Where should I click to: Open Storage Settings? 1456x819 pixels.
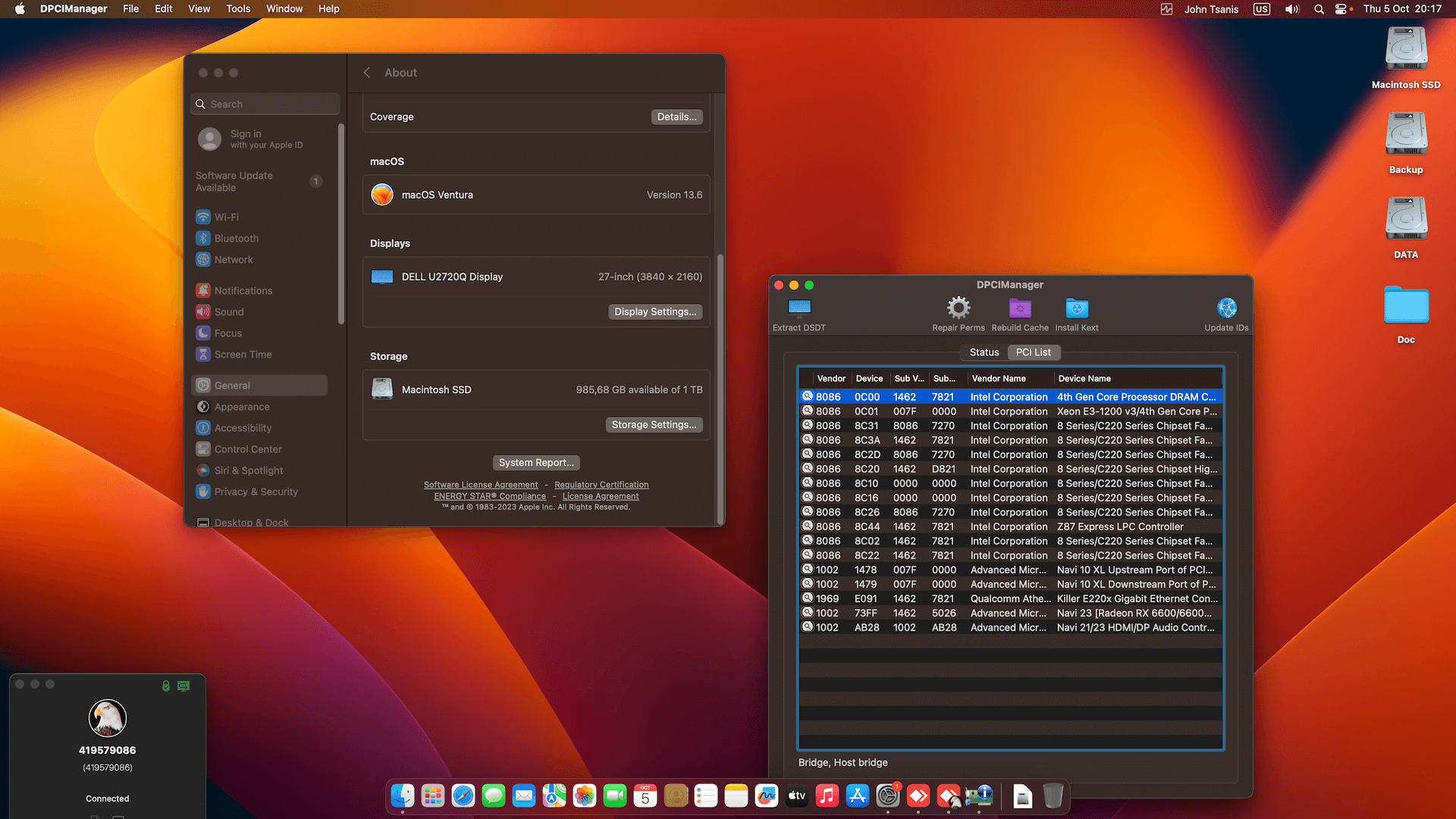click(654, 425)
